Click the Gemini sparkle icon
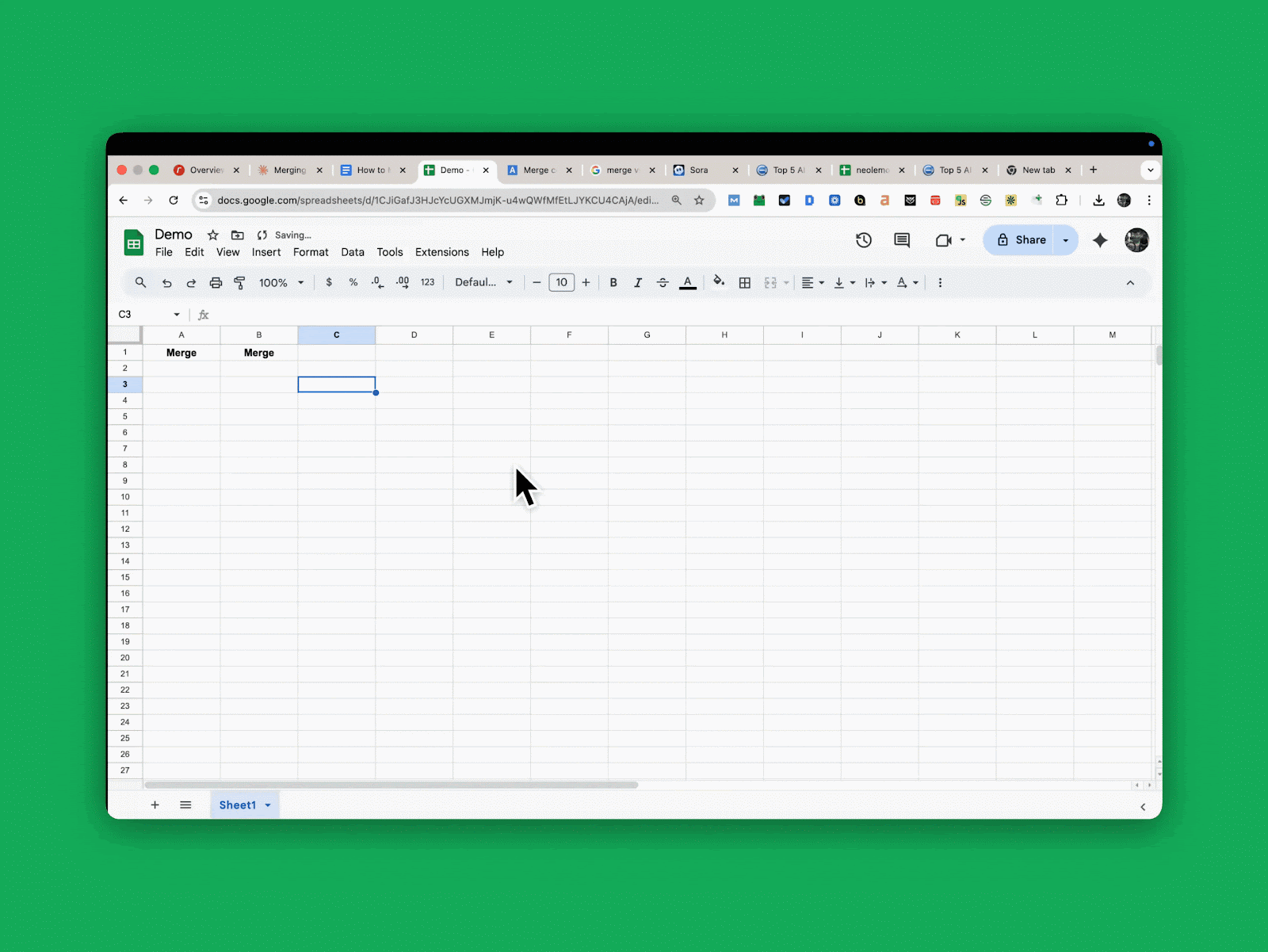Viewport: 1268px width, 952px height. [1100, 240]
